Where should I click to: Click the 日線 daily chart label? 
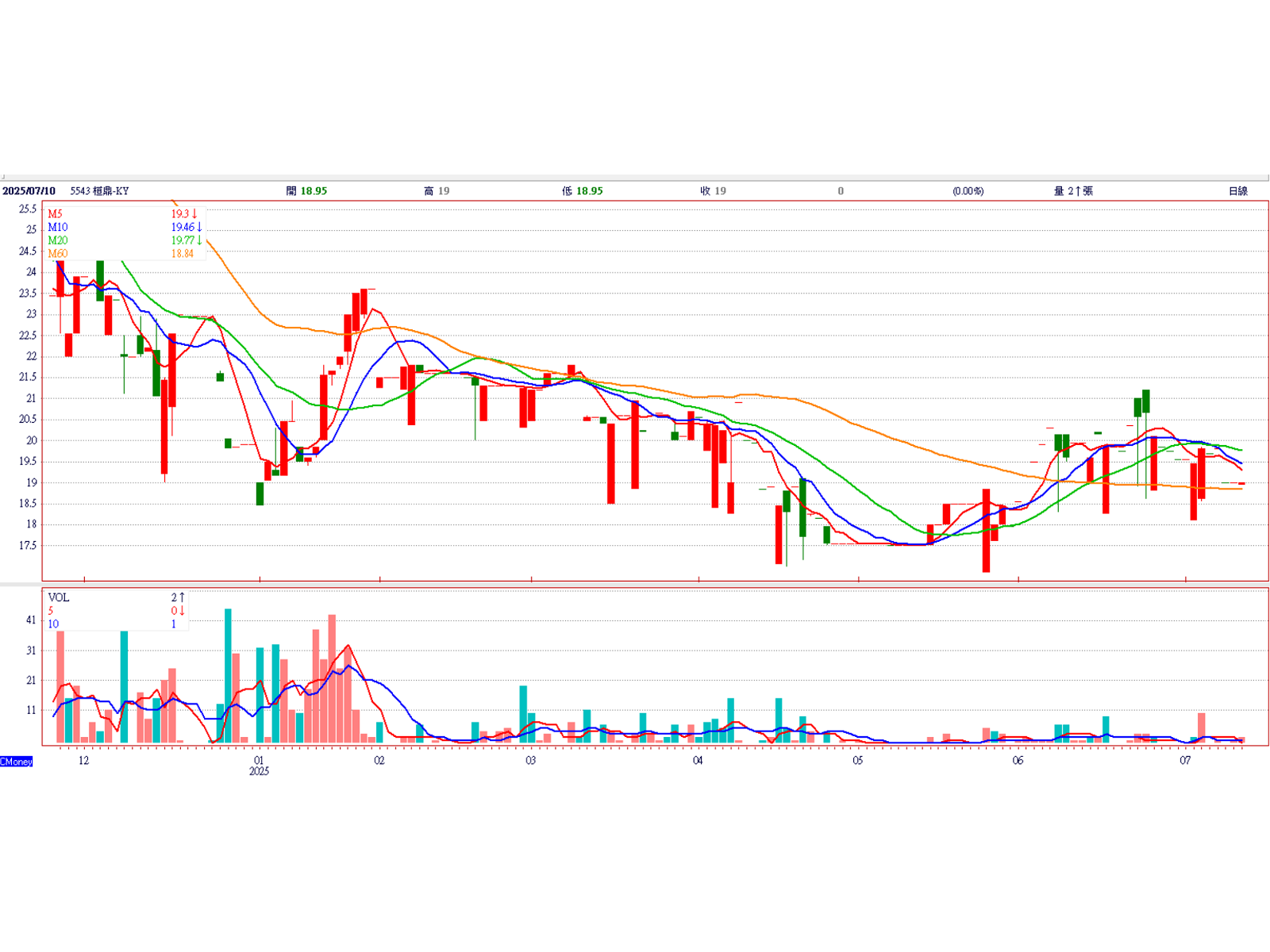pyautogui.click(x=1238, y=191)
